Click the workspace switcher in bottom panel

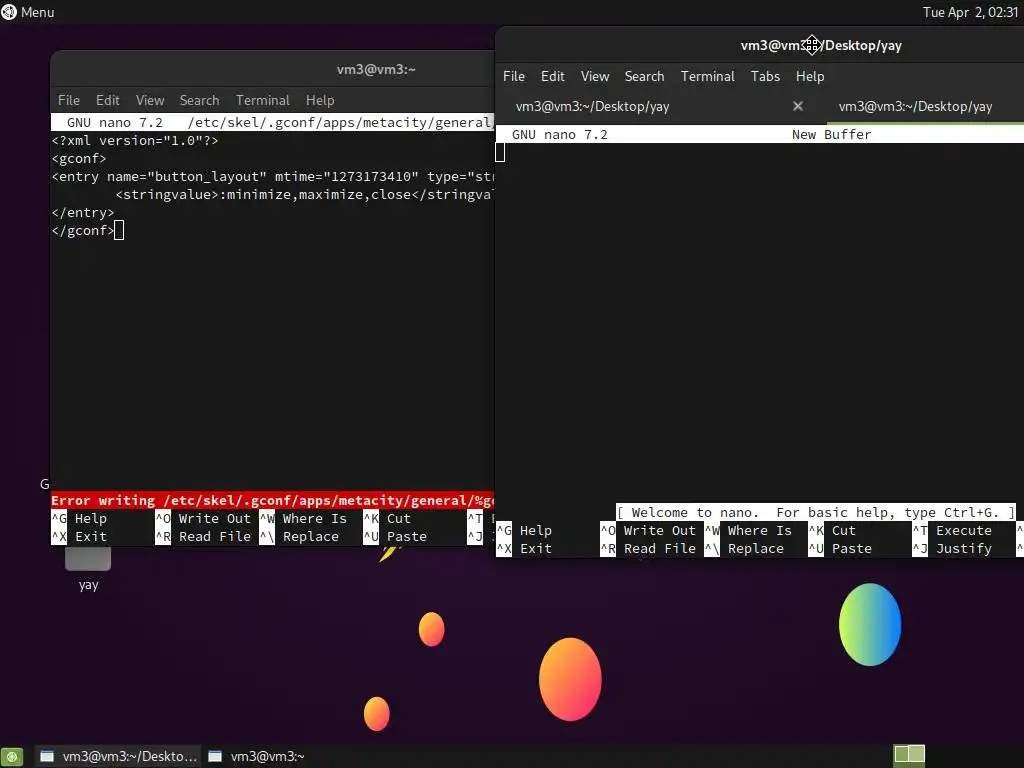pos(909,754)
